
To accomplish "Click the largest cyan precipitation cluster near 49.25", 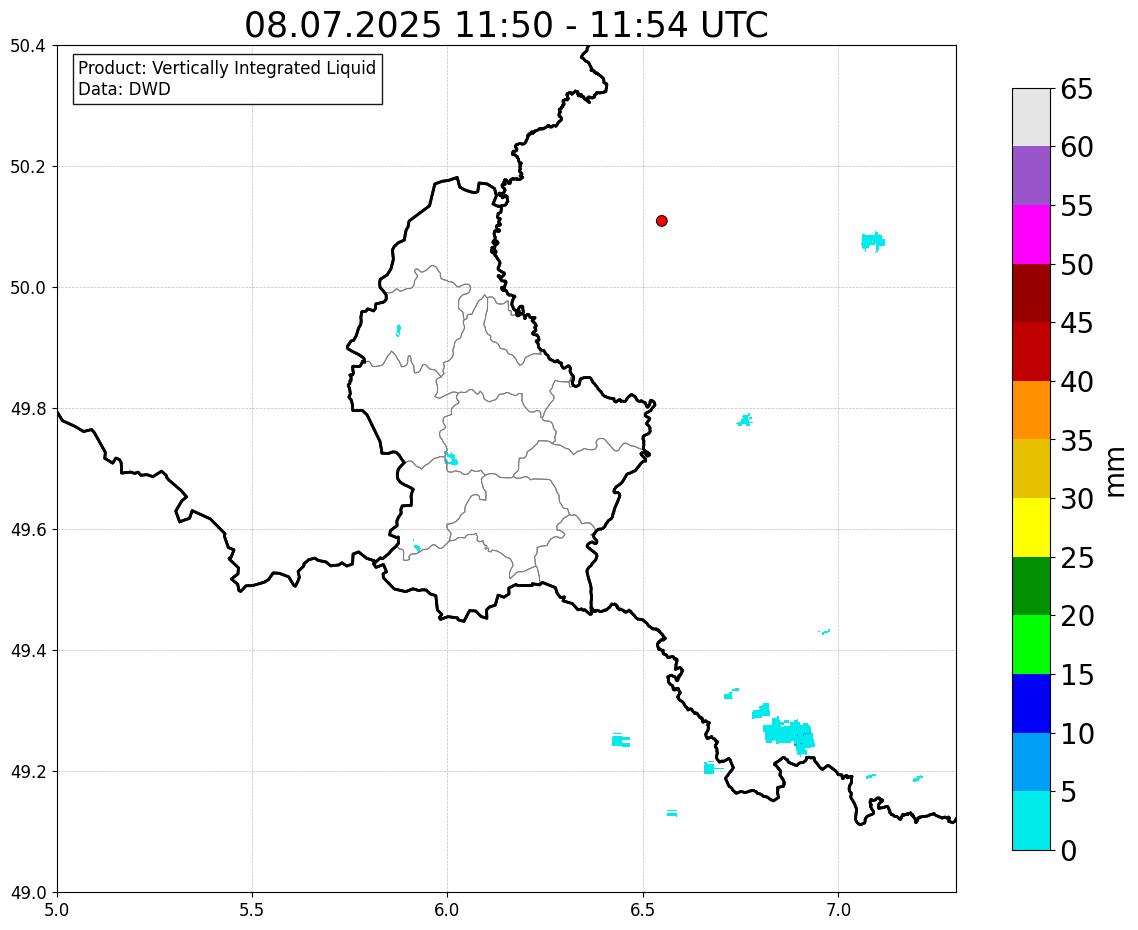I will tap(789, 733).
